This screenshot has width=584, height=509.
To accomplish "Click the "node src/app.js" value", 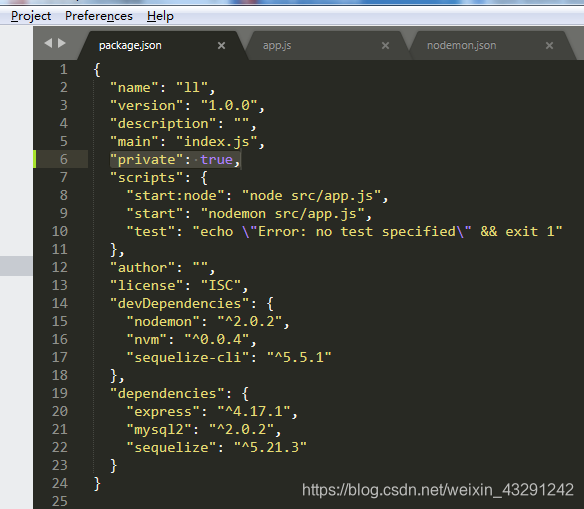I will (311, 195).
